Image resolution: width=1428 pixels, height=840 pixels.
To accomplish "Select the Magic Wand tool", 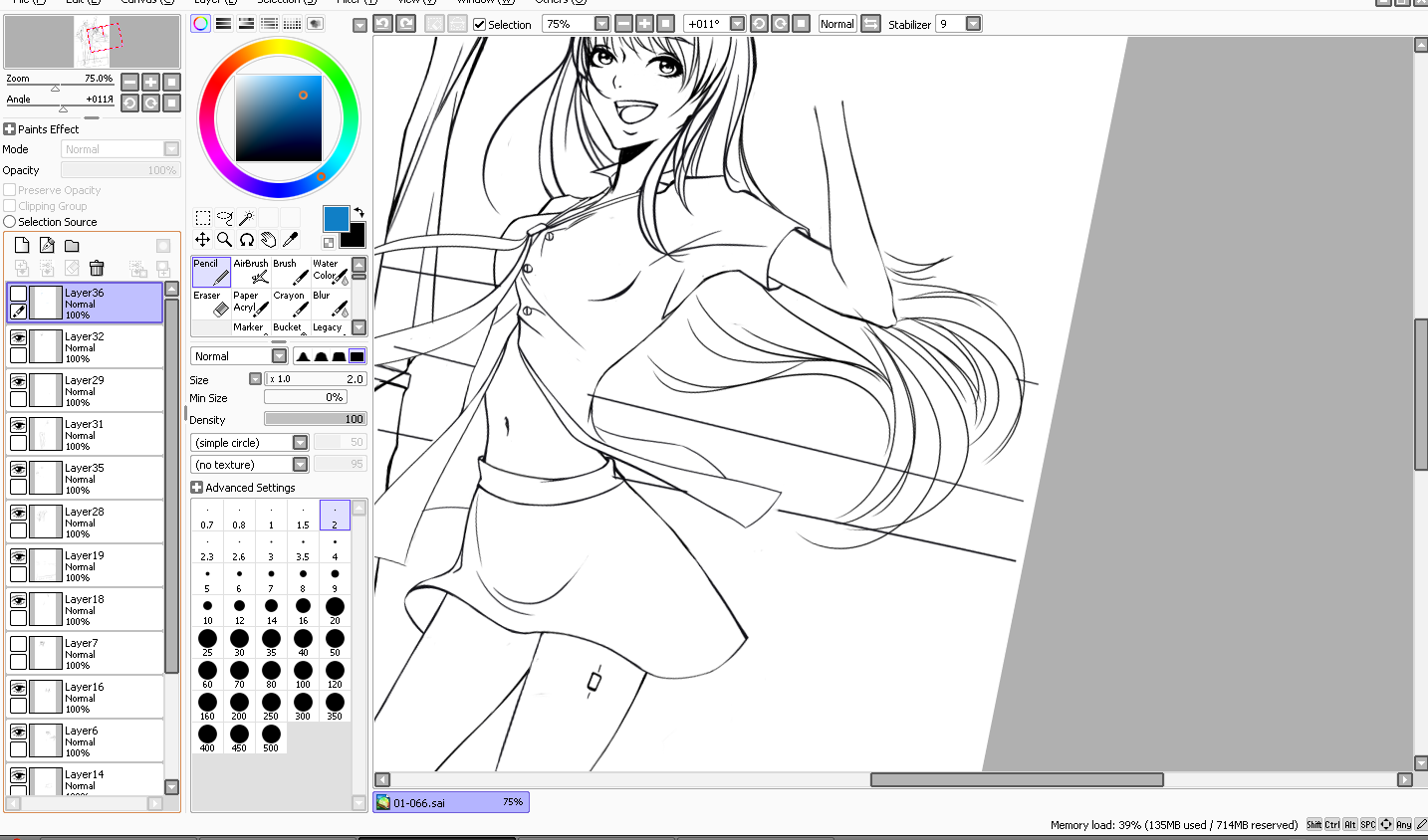I will [246, 217].
